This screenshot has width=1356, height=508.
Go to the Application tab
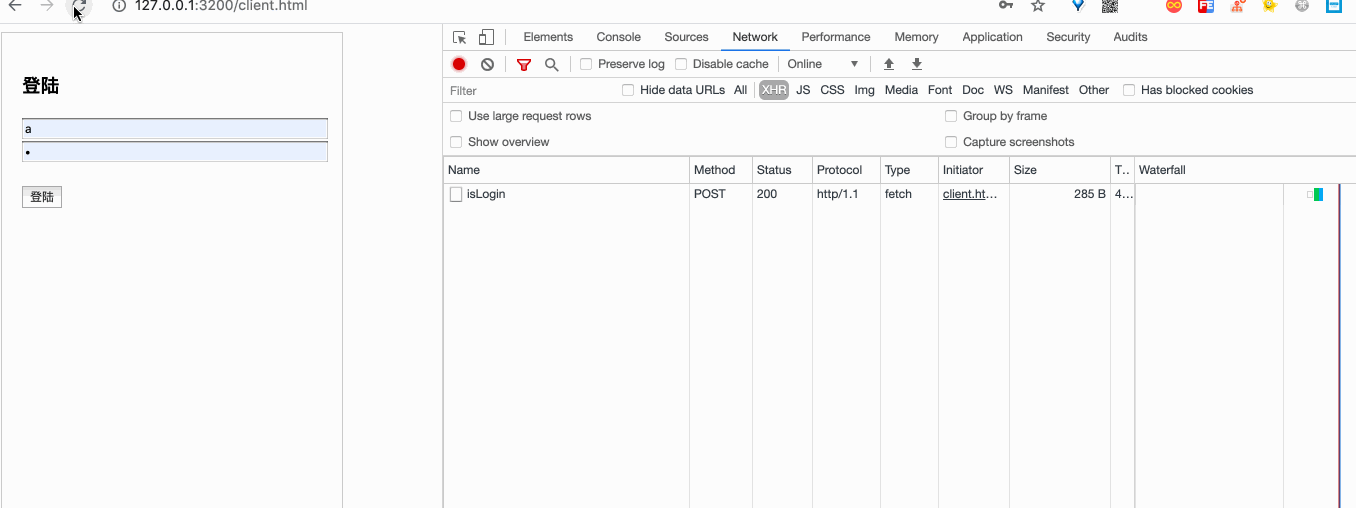(x=992, y=37)
